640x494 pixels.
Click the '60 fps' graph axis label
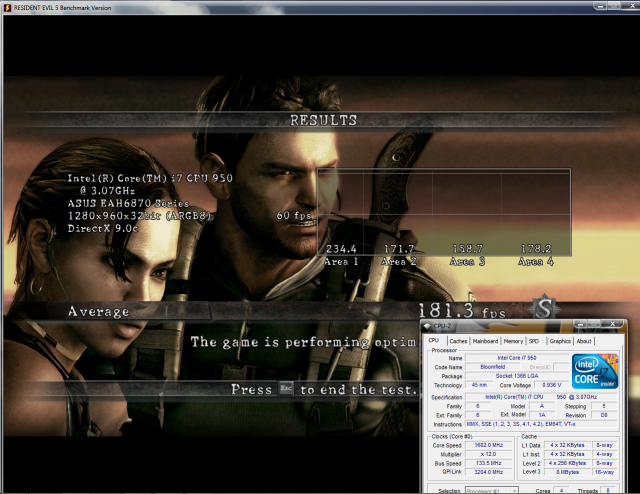293,215
